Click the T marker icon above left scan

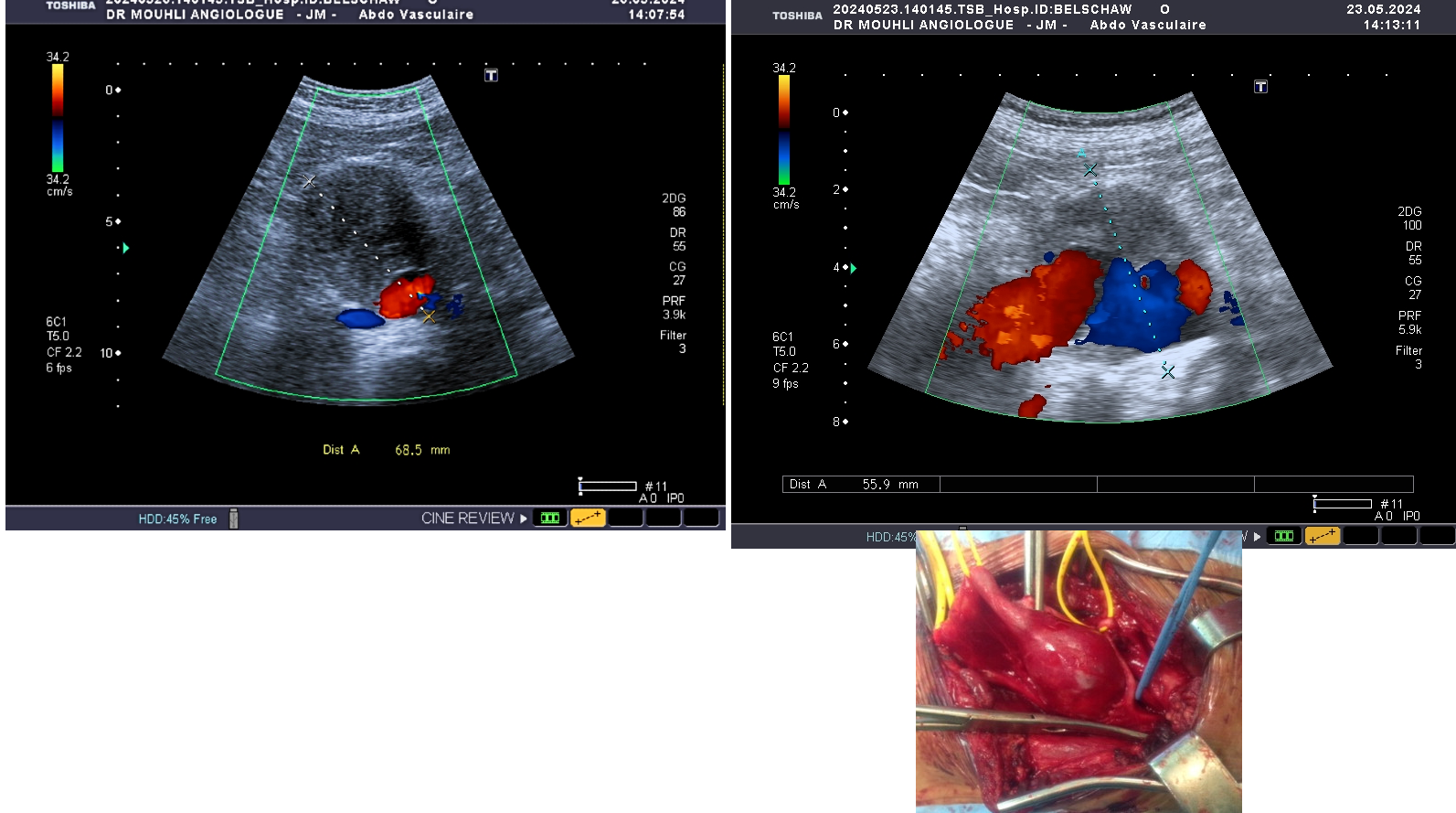491,75
